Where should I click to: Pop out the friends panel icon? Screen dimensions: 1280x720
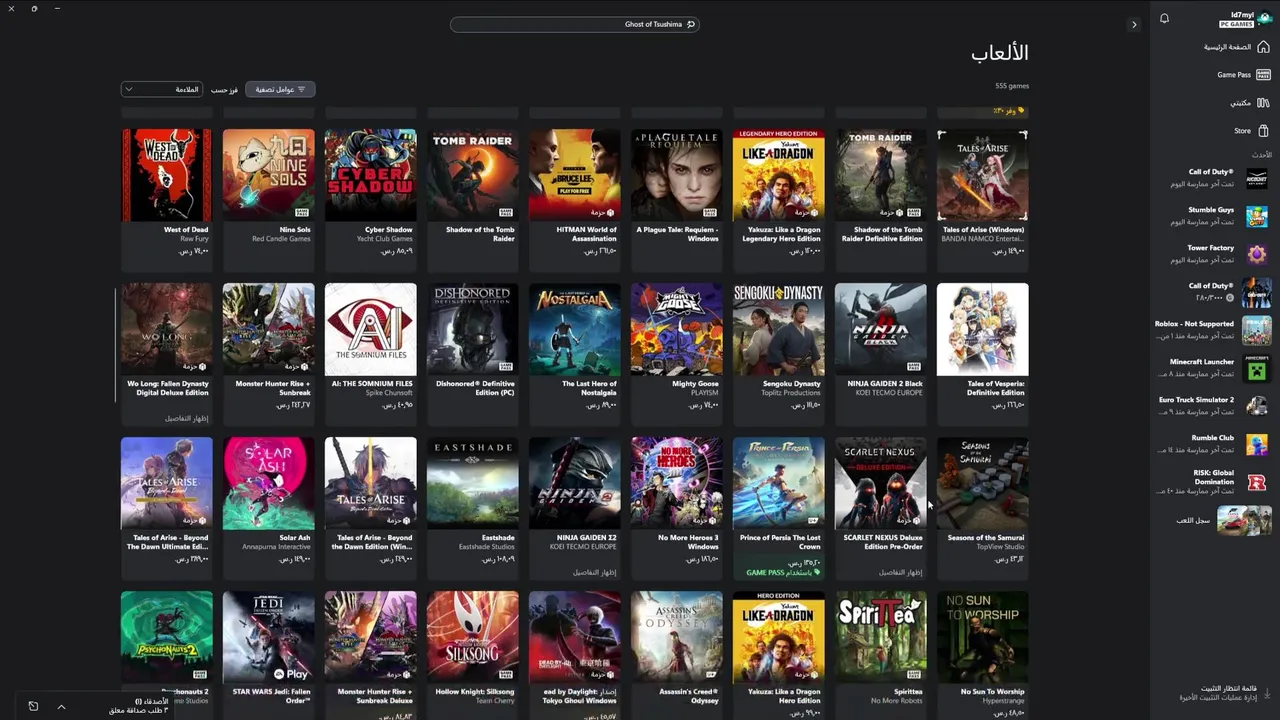(33, 706)
